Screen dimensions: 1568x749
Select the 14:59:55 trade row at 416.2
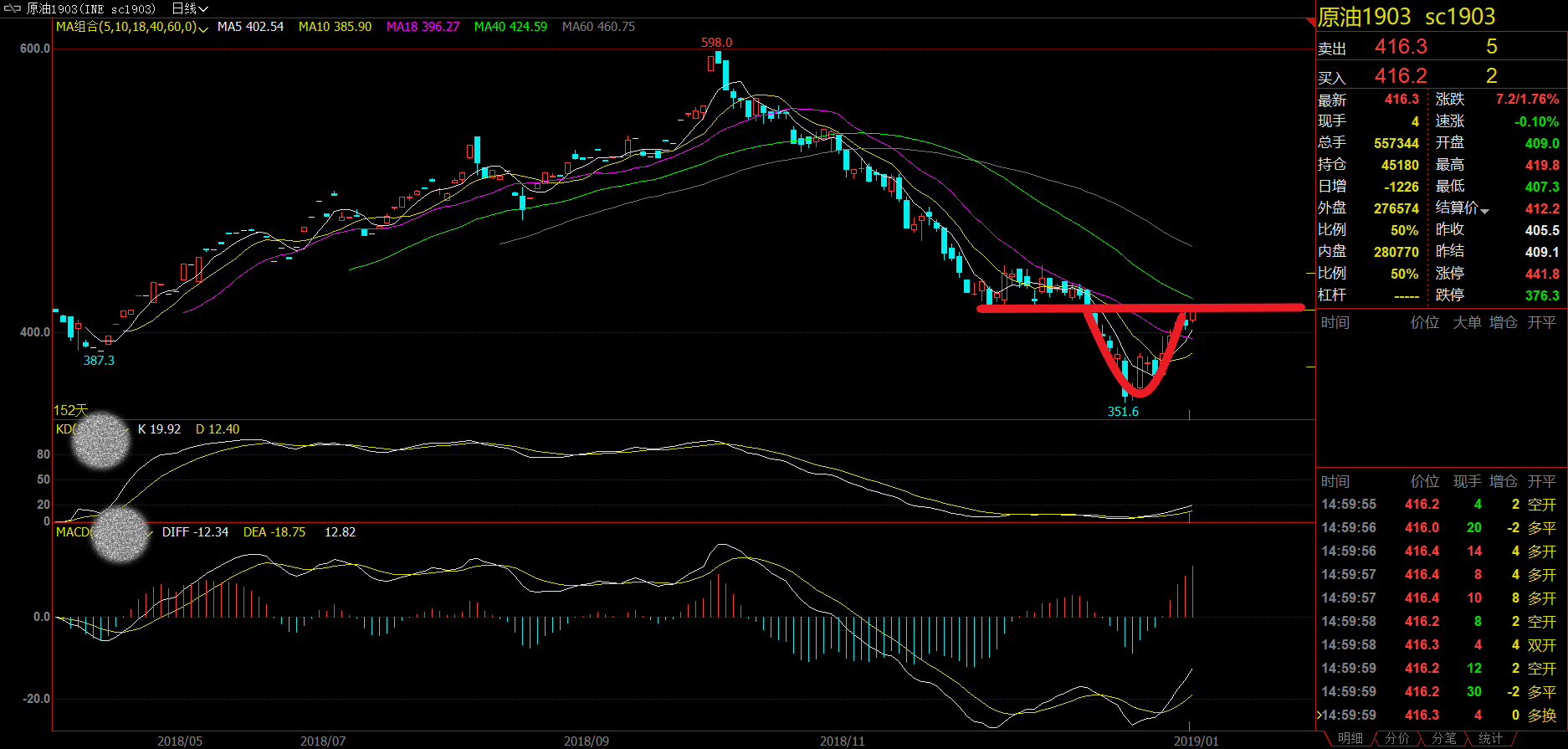pos(1439,504)
